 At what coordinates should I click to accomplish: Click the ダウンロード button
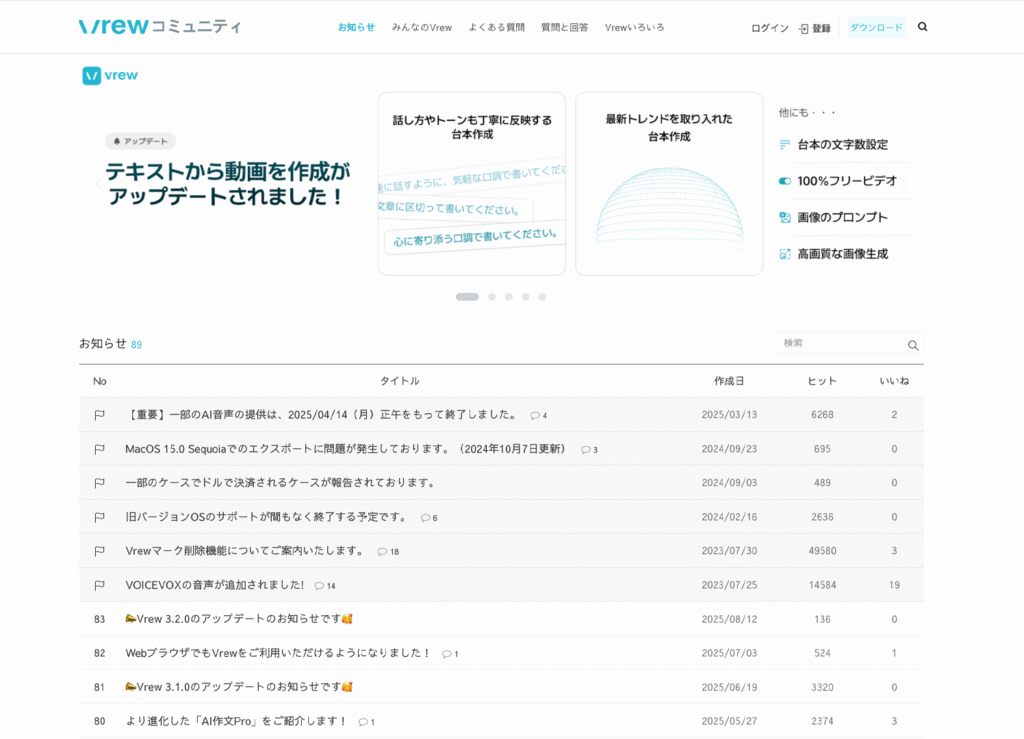click(x=876, y=28)
